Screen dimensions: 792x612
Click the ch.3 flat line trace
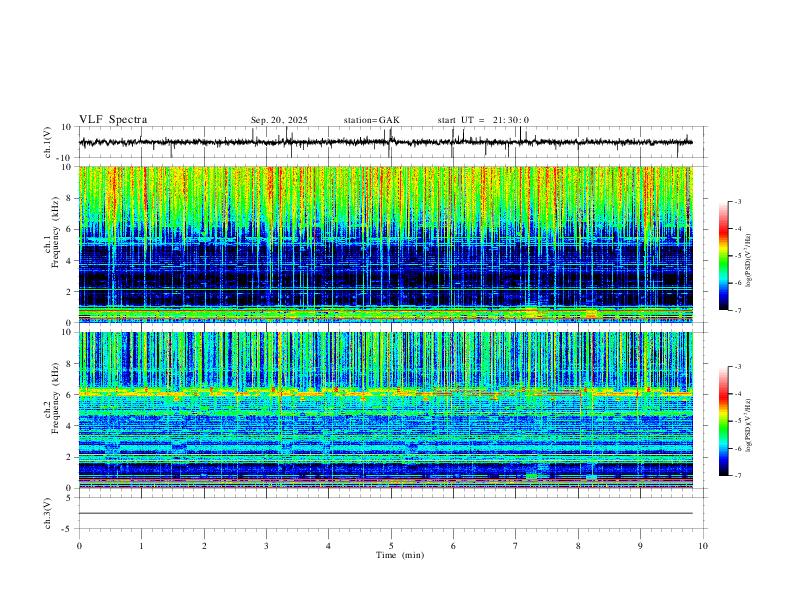coord(386,513)
